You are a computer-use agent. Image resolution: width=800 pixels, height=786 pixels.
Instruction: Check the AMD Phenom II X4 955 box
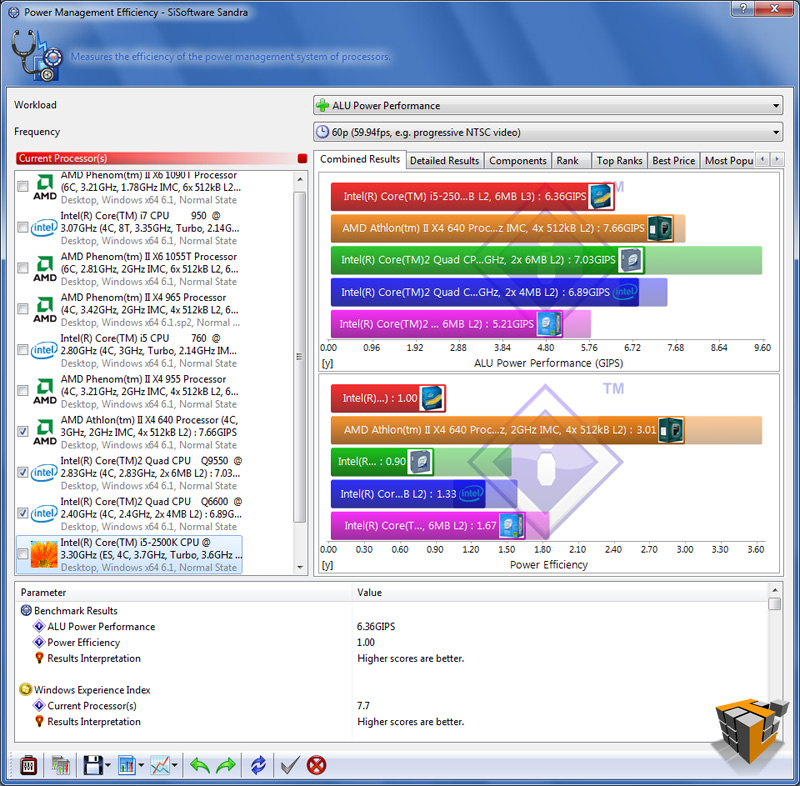point(22,390)
